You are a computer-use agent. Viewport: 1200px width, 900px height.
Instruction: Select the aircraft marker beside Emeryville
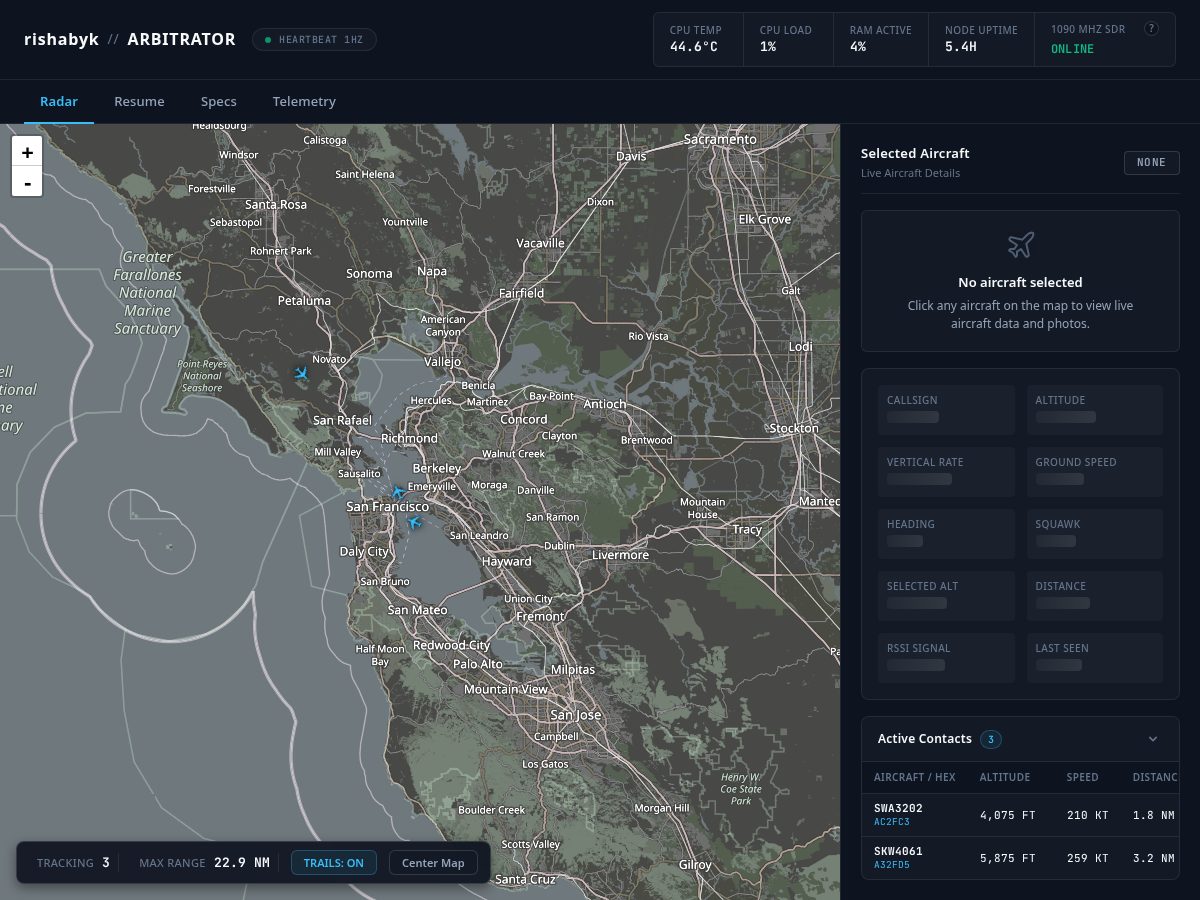coord(398,492)
